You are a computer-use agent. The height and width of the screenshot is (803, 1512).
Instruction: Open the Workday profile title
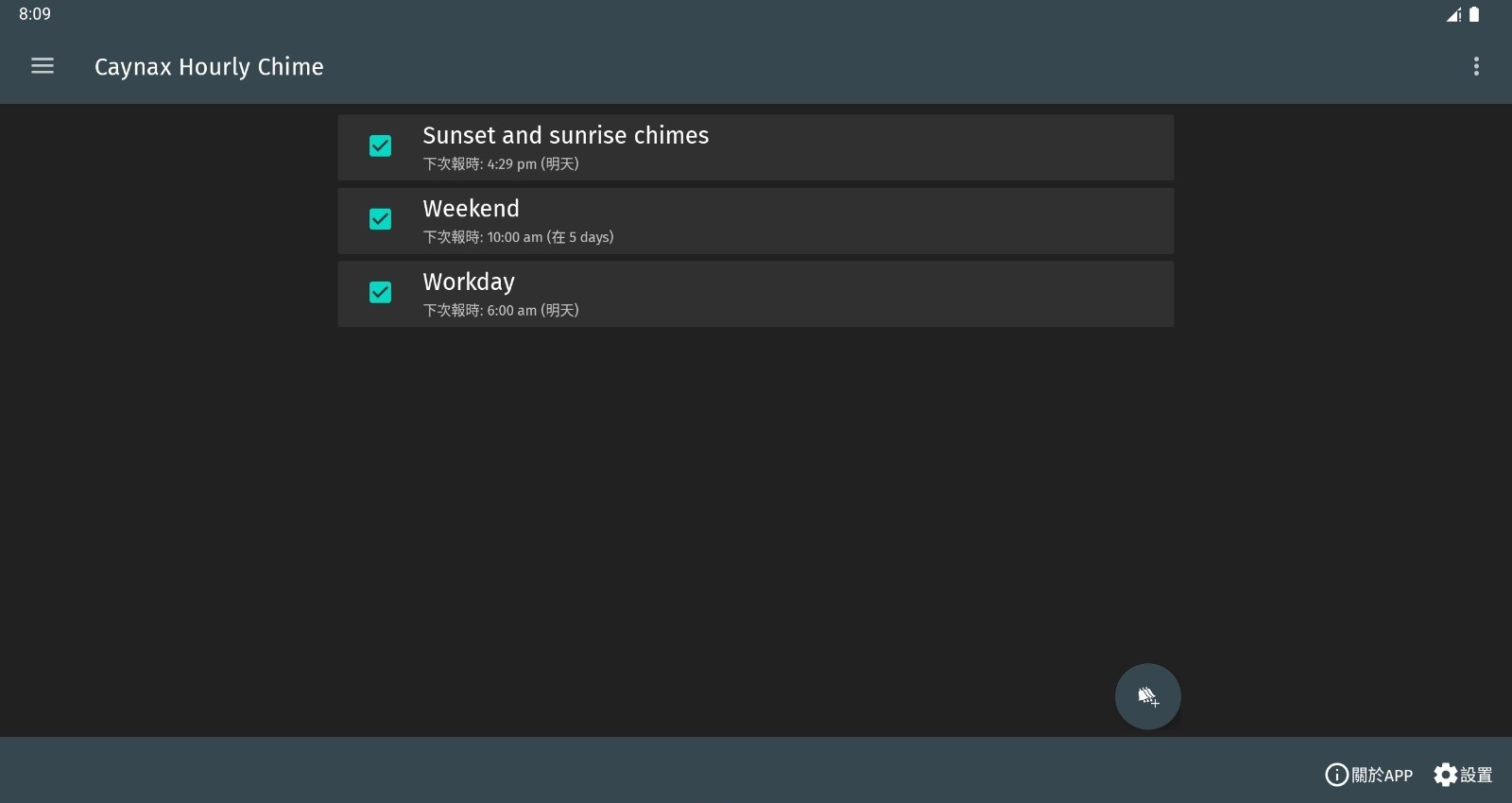point(469,282)
